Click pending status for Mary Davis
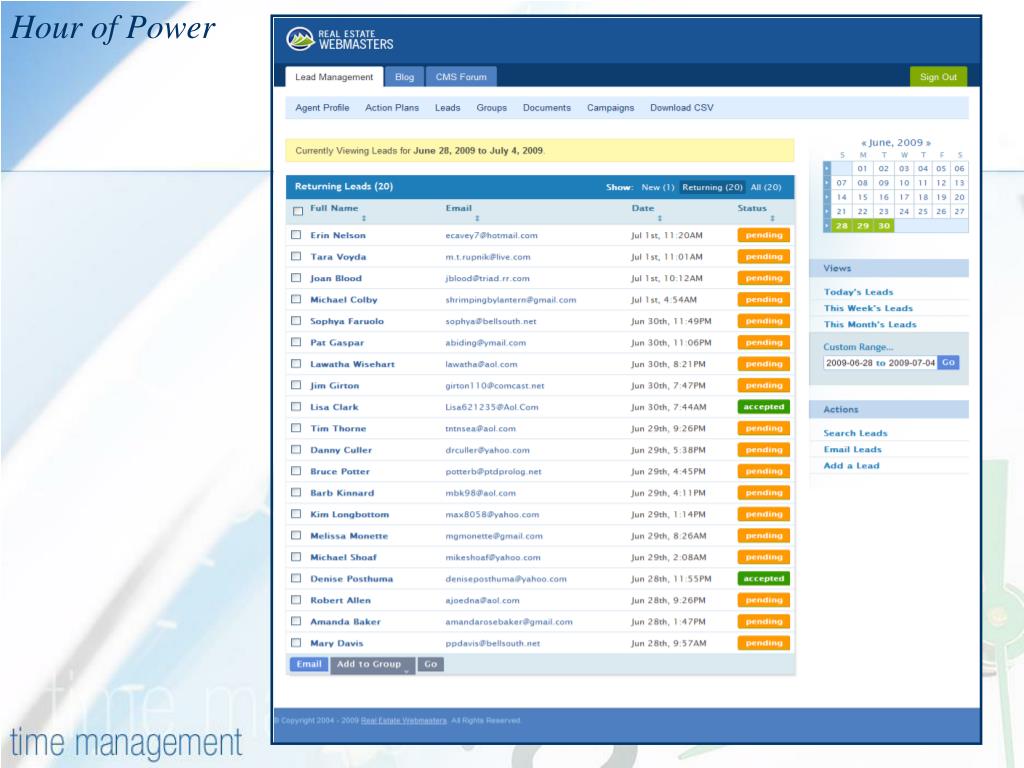 [x=763, y=643]
